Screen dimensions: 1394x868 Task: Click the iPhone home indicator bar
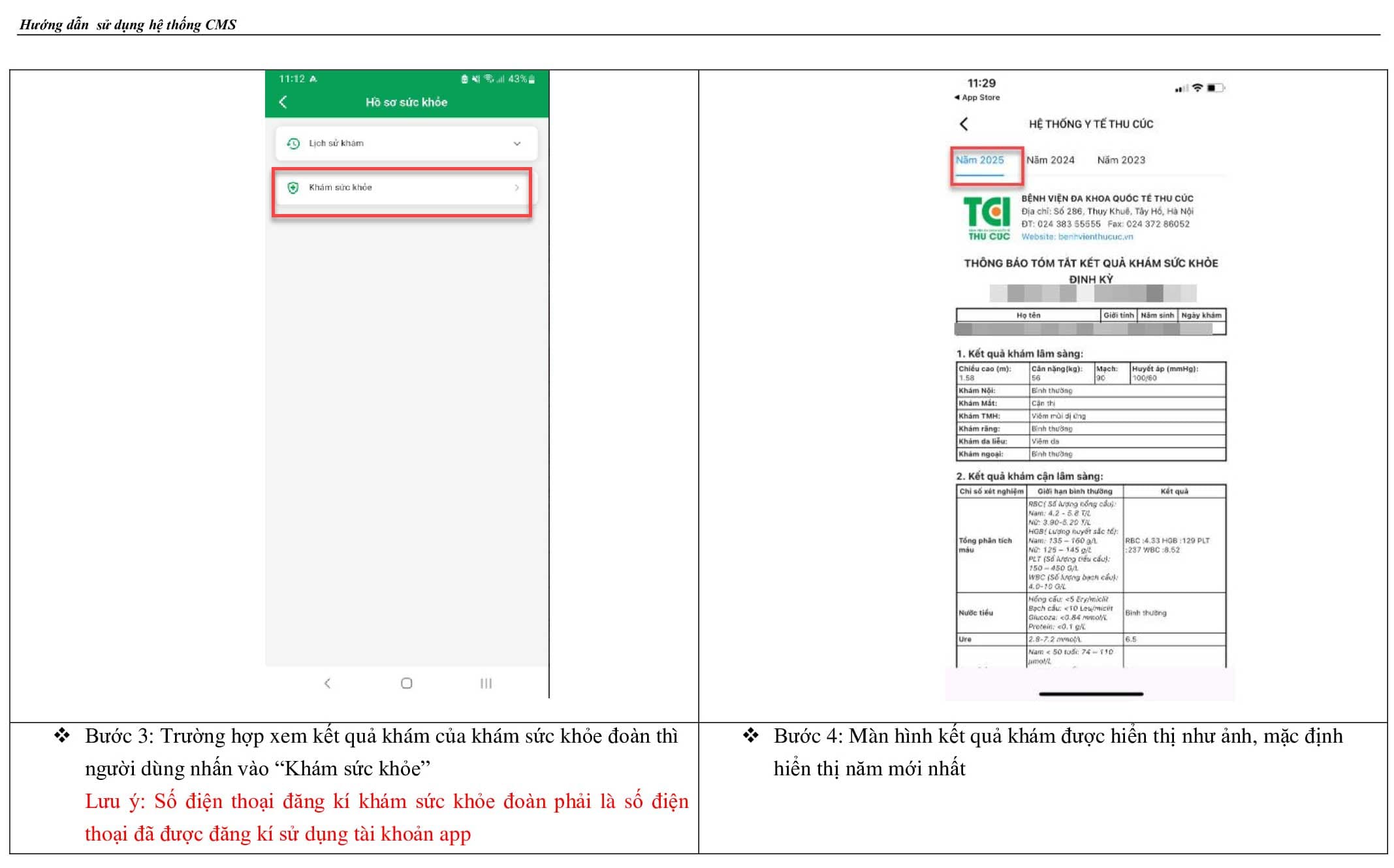point(1090,694)
